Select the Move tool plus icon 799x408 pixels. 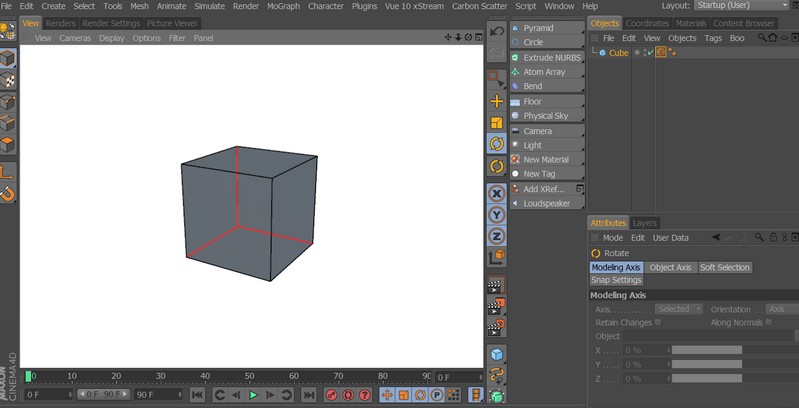(x=496, y=101)
